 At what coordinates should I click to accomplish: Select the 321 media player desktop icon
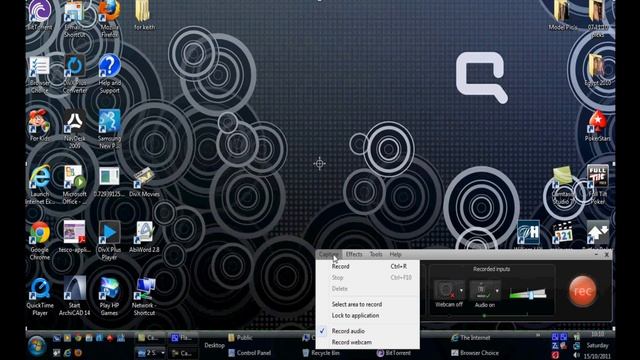click(x=562, y=233)
